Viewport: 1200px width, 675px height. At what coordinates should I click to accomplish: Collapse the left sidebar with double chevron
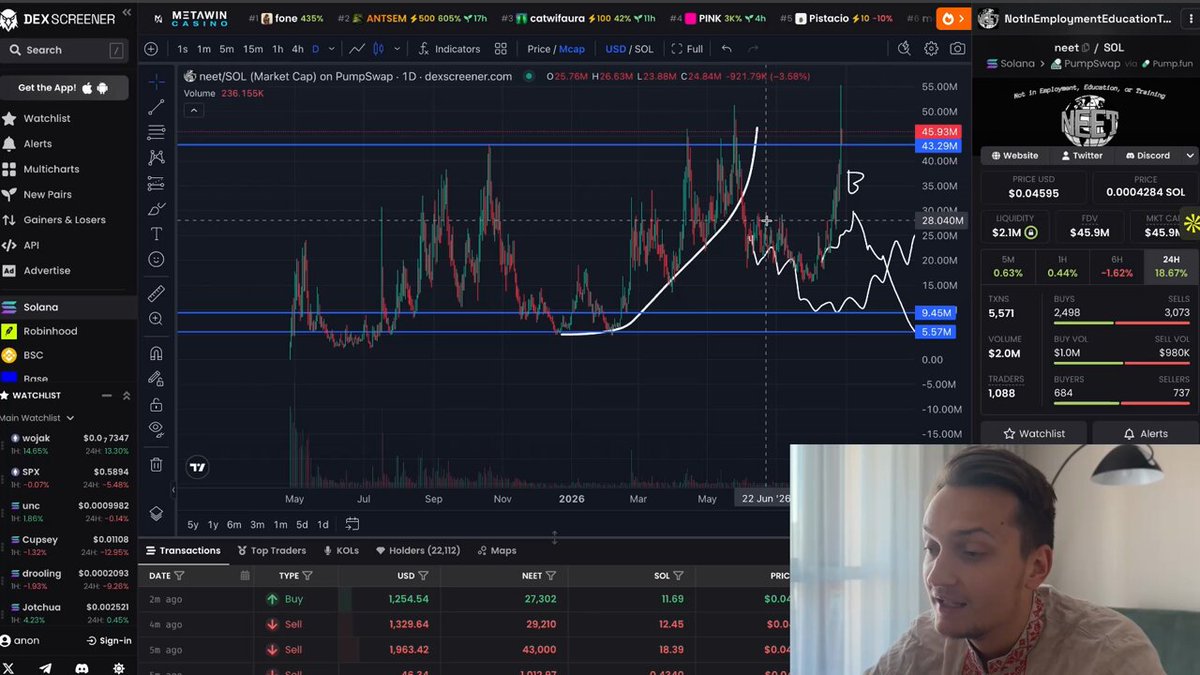(x=126, y=14)
